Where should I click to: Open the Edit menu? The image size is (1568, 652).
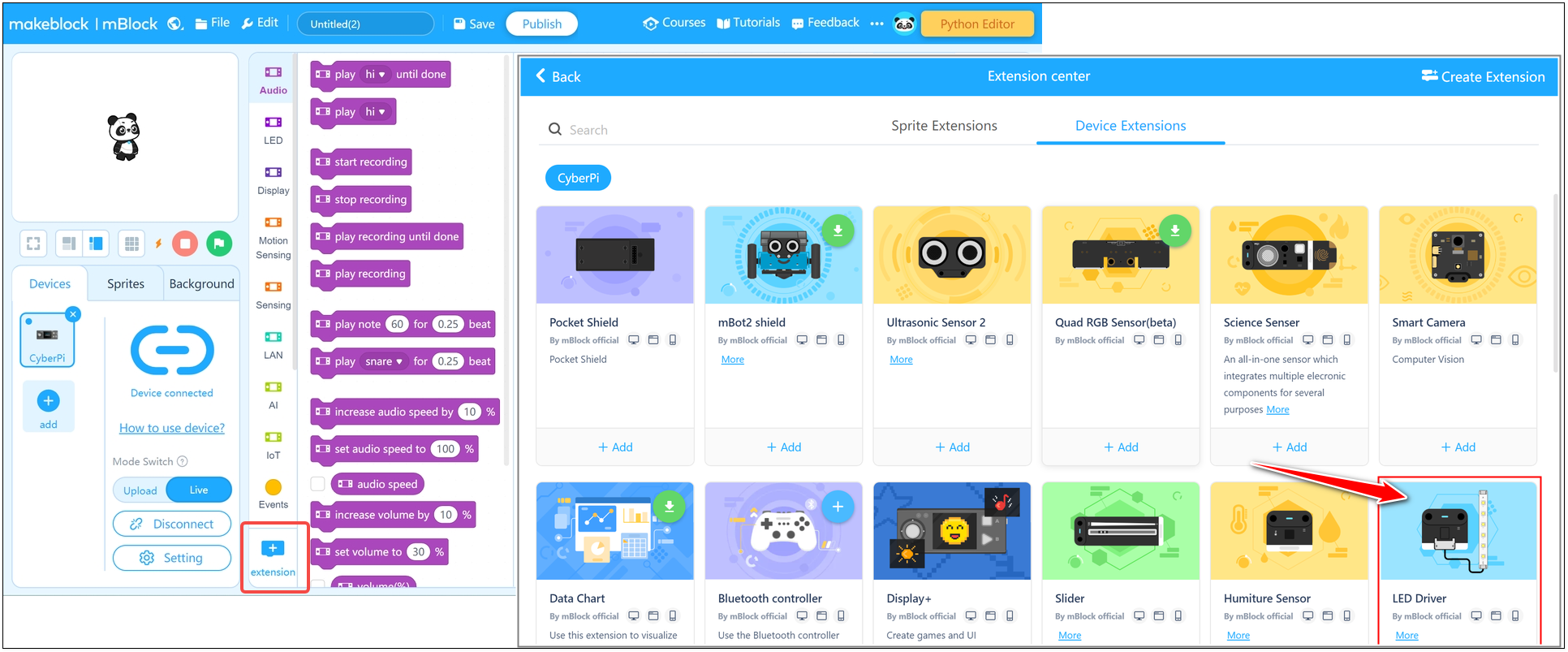(260, 24)
